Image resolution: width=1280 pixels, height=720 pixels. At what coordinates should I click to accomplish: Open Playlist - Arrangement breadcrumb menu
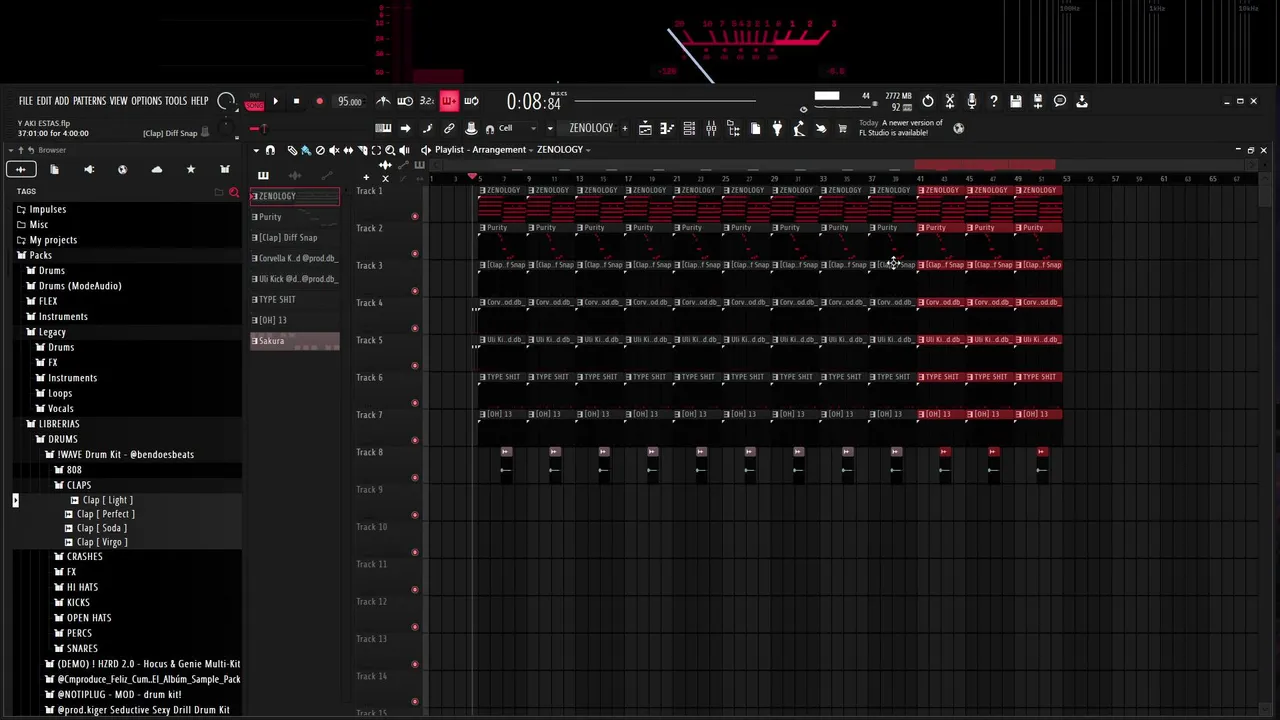click(480, 150)
